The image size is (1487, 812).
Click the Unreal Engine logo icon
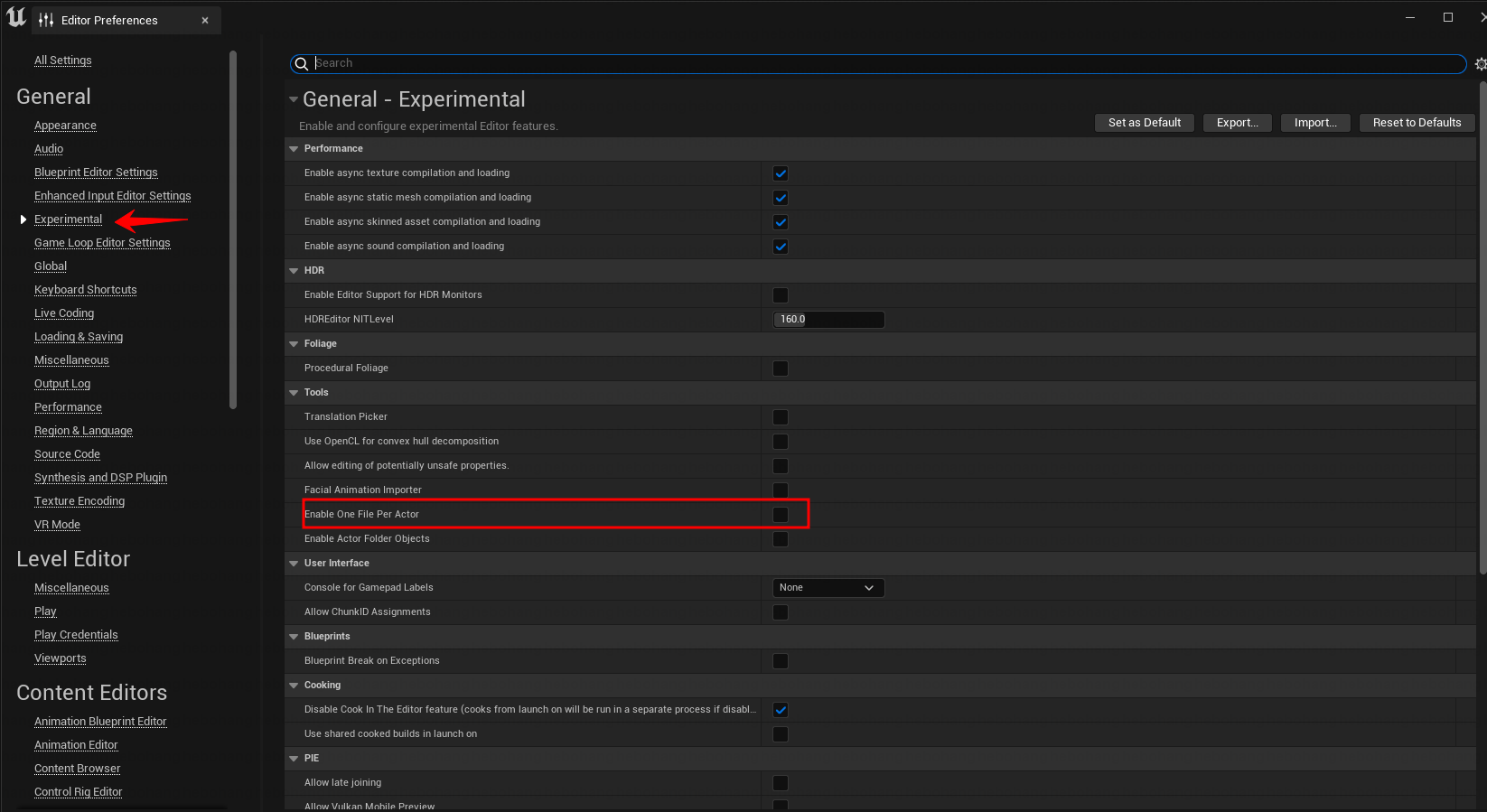pyautogui.click(x=16, y=17)
